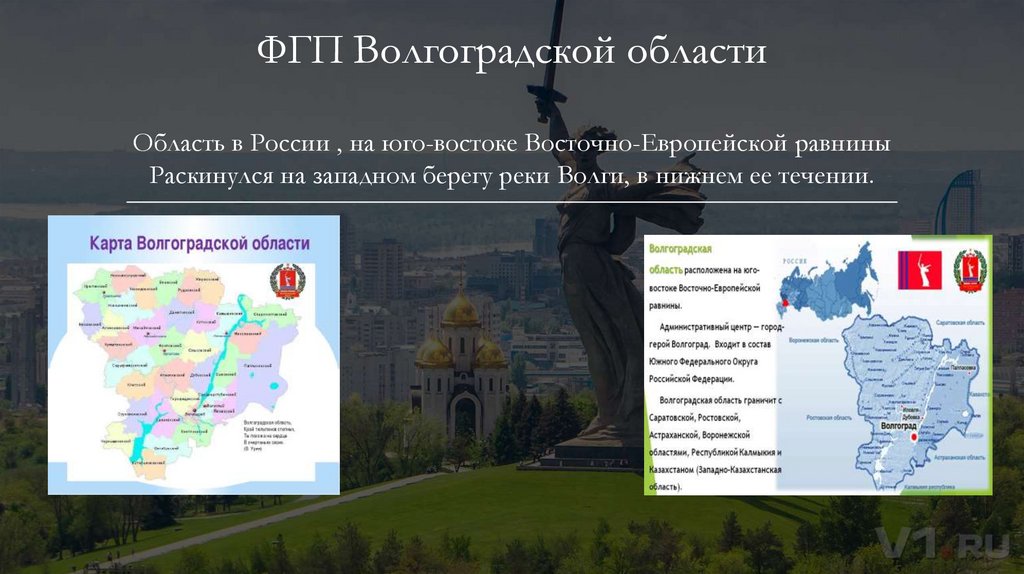Select the line beginning Область в России
The width and height of the screenshot is (1024, 574).
coord(511,142)
